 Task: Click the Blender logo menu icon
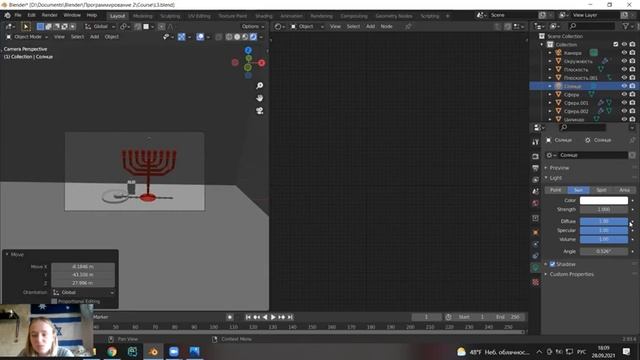click(x=7, y=15)
